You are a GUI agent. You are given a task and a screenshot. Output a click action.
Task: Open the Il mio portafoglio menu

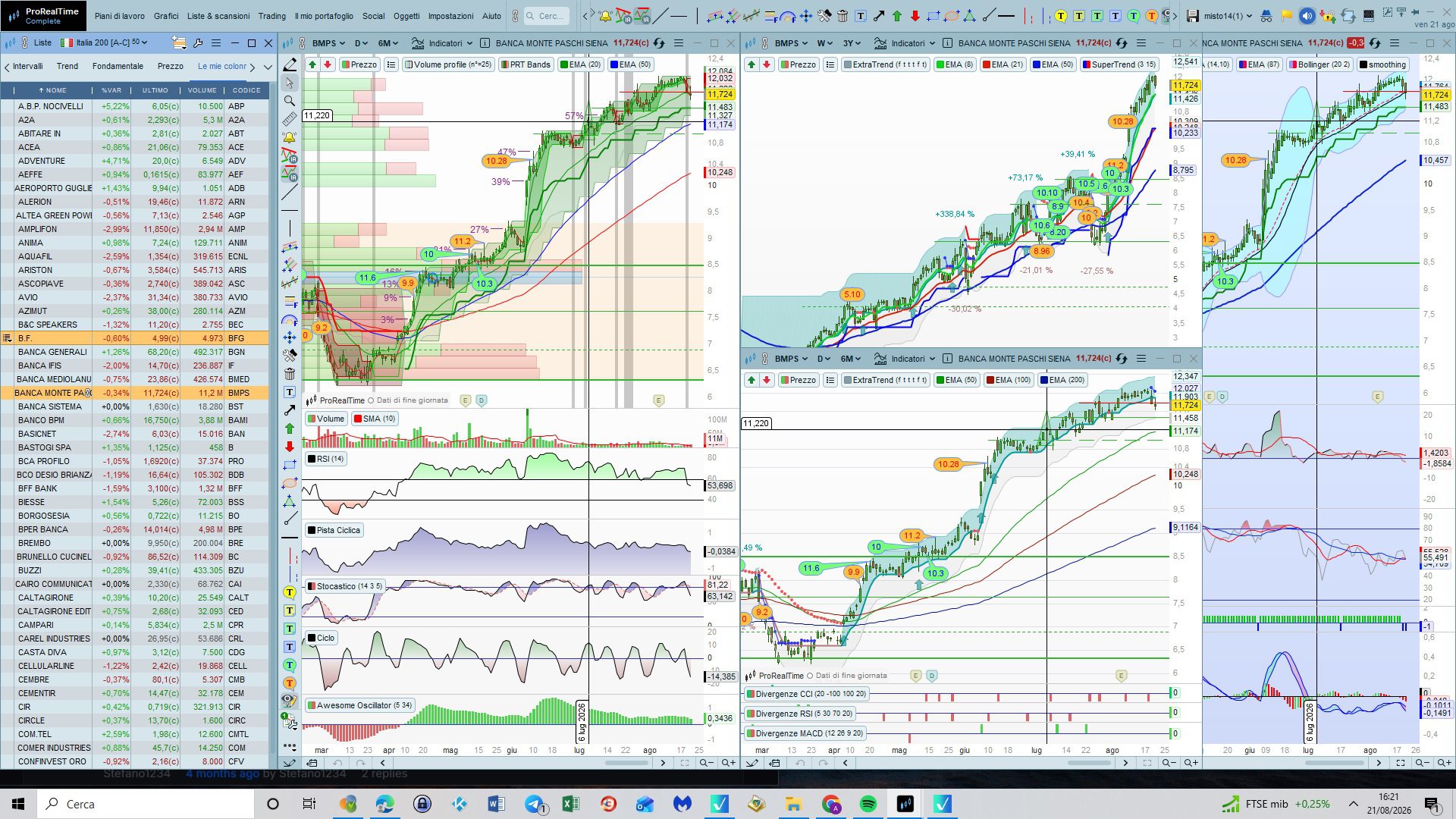pos(324,16)
